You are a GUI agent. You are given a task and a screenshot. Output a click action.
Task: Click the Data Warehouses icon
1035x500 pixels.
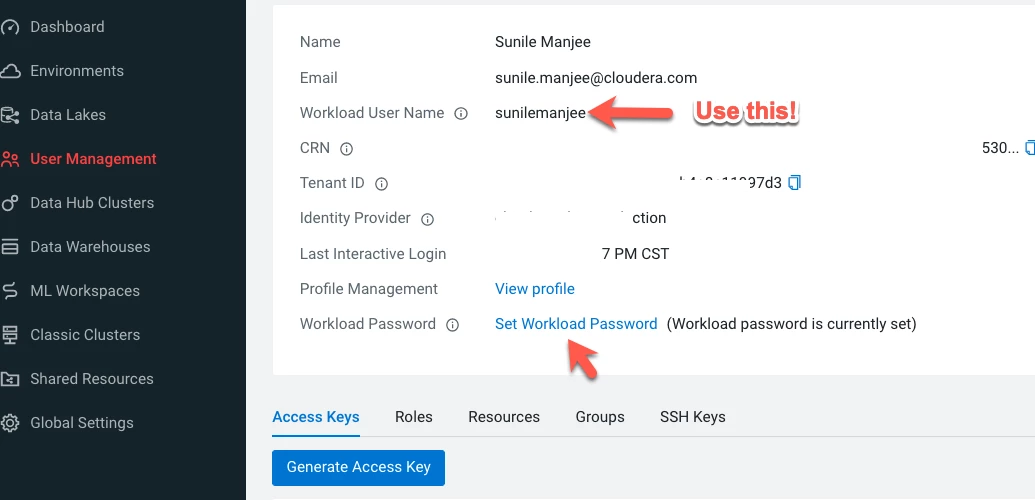(10, 247)
